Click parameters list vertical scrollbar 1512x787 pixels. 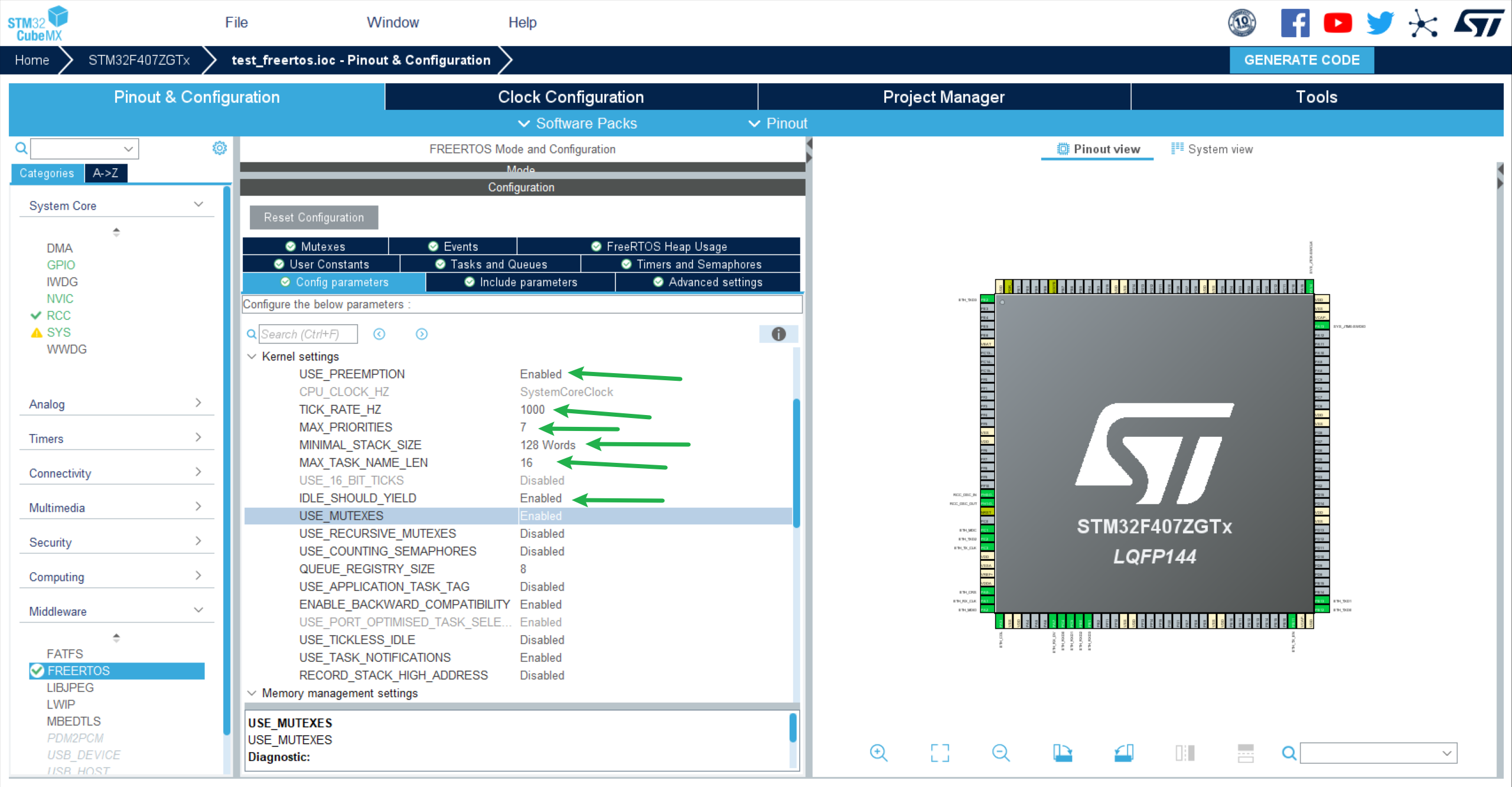click(796, 463)
